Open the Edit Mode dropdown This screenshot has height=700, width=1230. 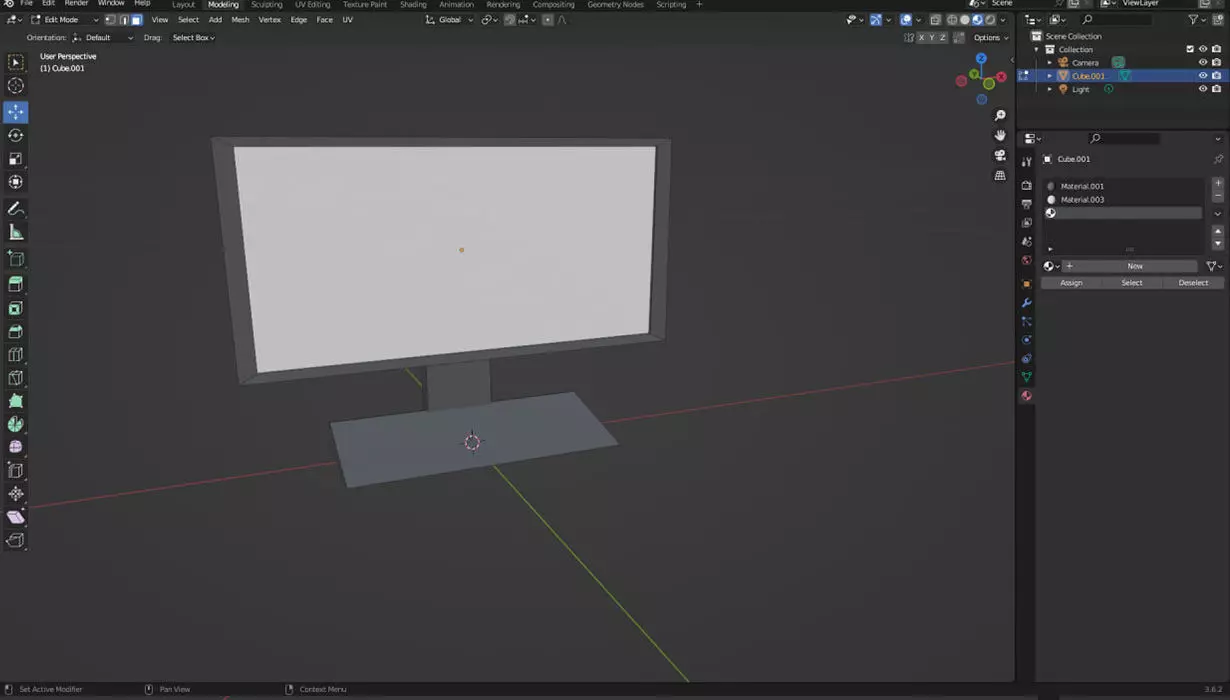pos(64,20)
